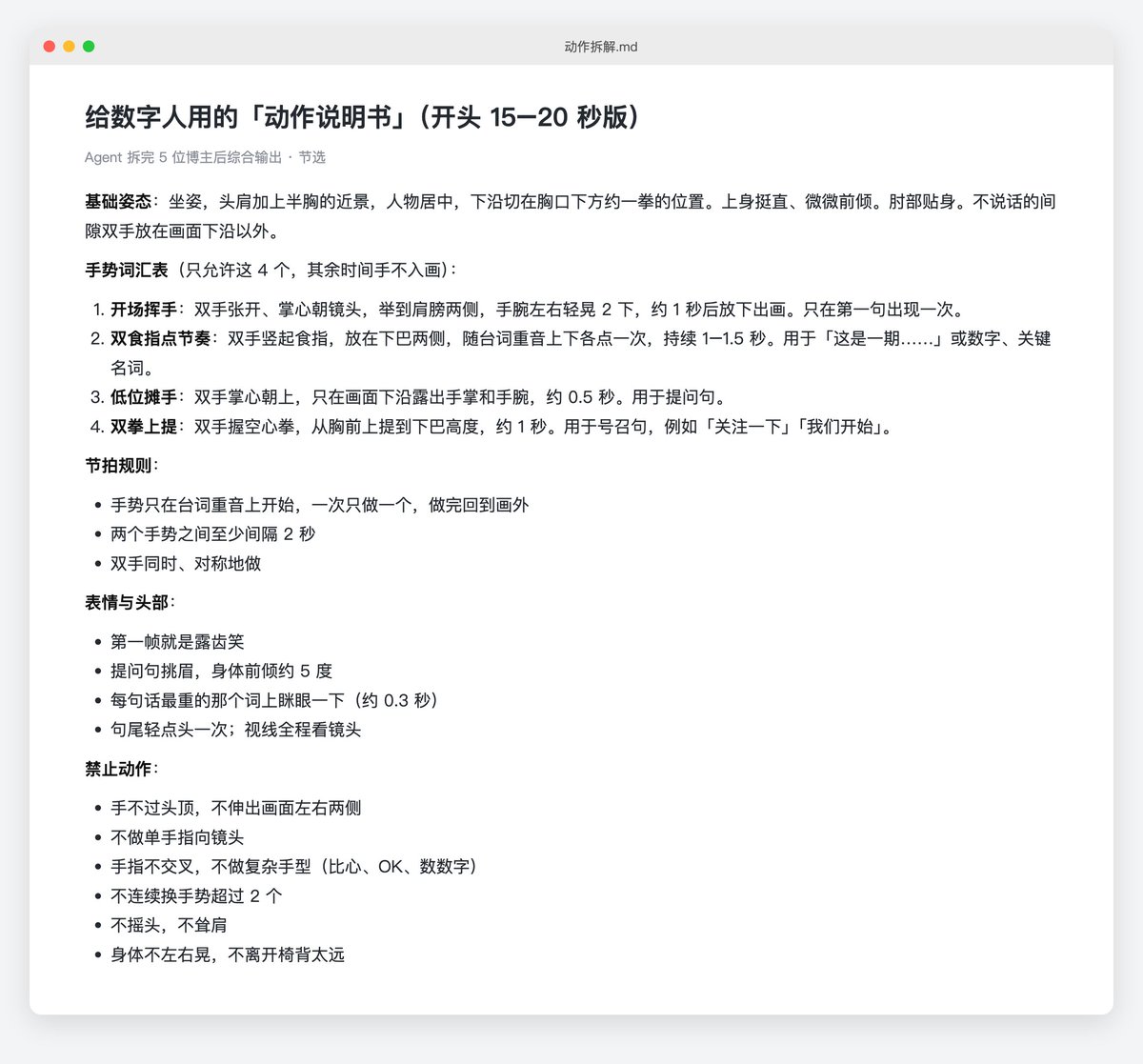Click bullet 手不过头顶

(x=236, y=809)
